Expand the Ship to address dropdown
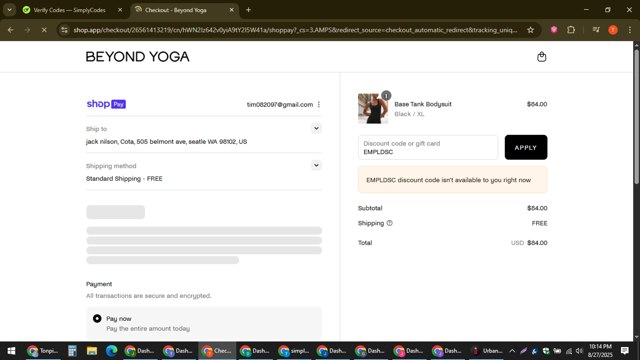Image resolution: width=640 pixels, height=360 pixels. tap(316, 129)
